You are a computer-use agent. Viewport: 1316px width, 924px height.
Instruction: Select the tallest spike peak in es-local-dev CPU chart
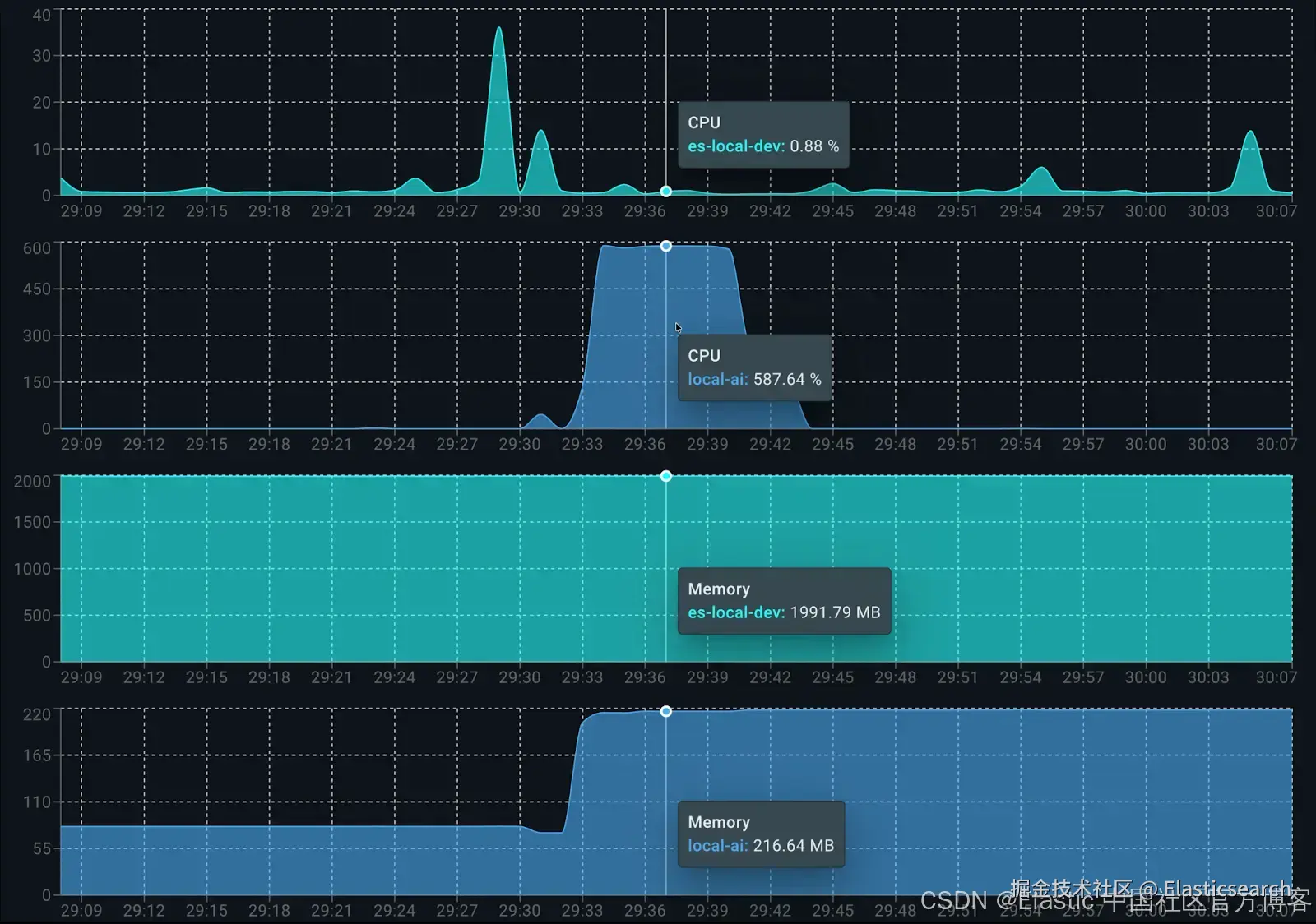click(498, 30)
